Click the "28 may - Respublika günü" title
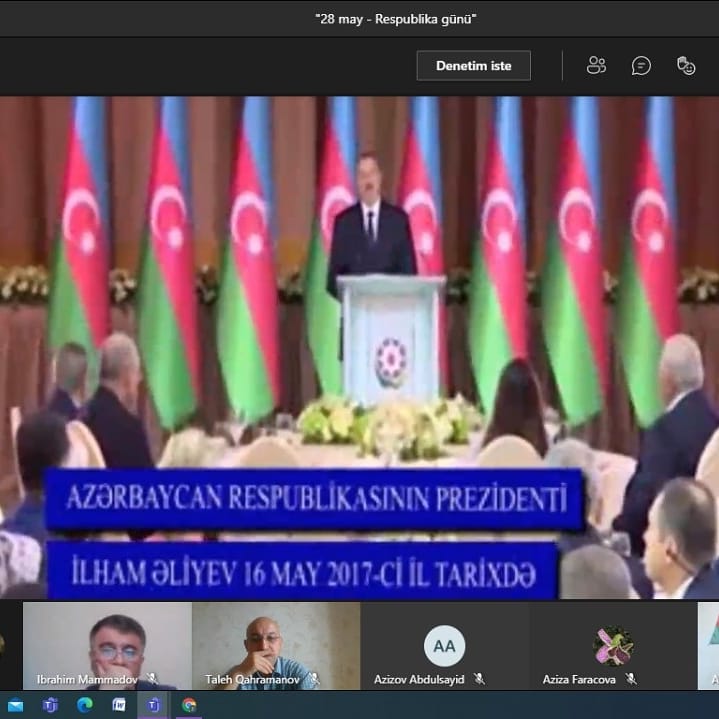719x719 pixels. click(x=395, y=18)
